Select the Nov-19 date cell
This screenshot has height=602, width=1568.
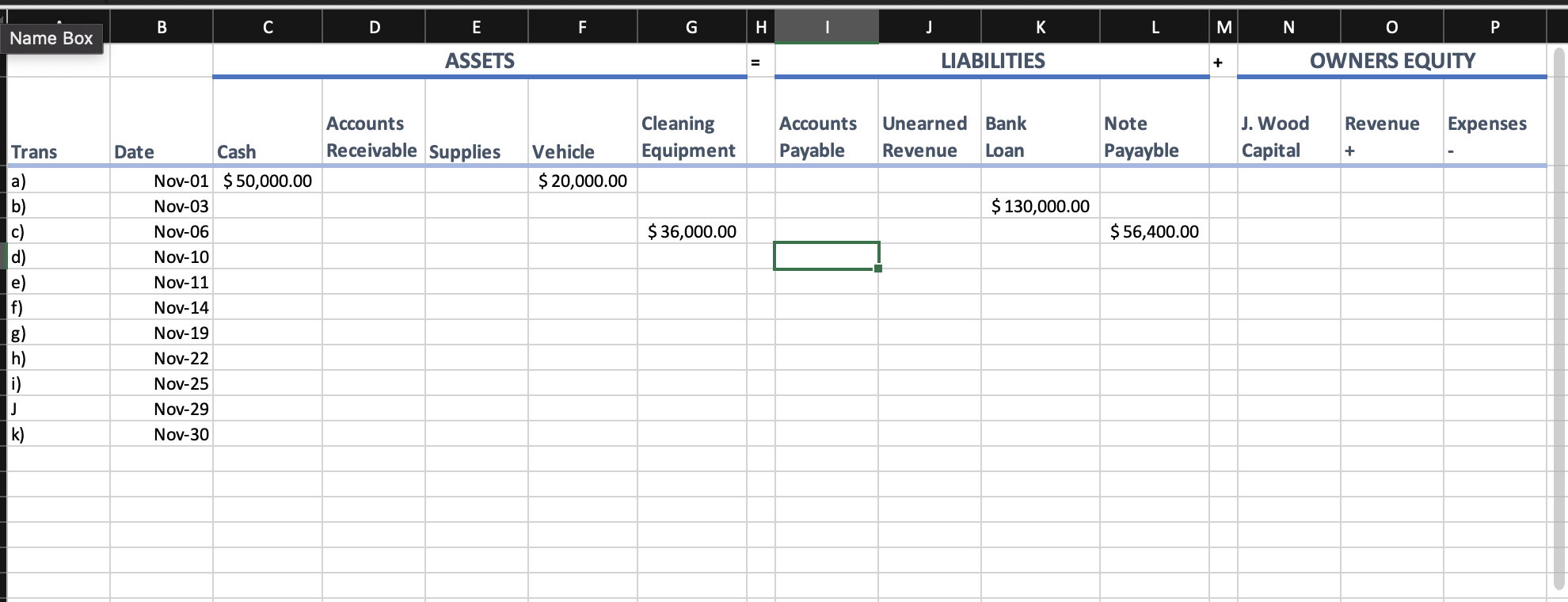pos(162,333)
